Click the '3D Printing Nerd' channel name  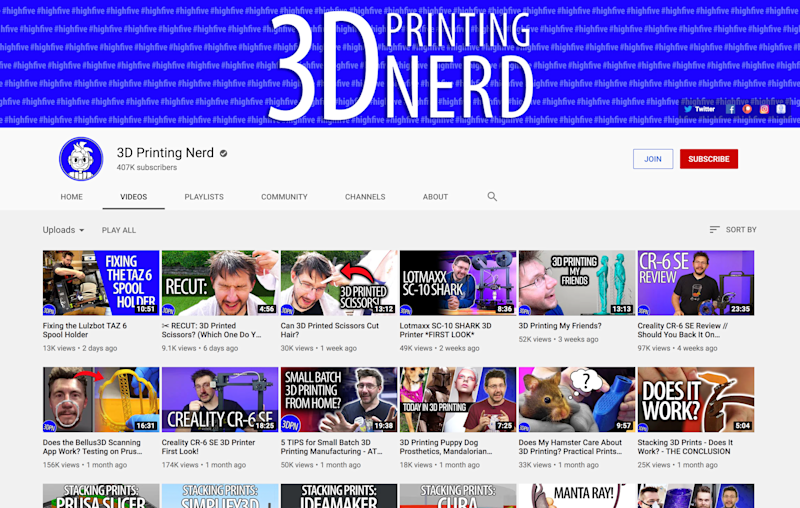pyautogui.click(x=165, y=153)
